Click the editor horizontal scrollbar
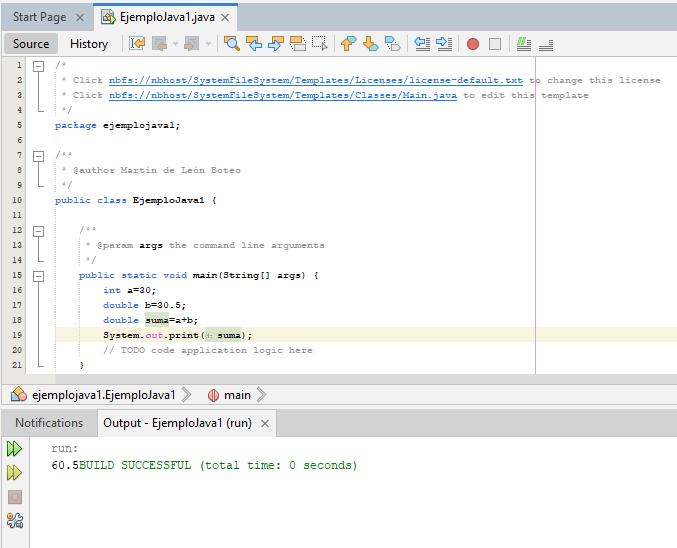Screen dimensions: 677x548 pos(365,379)
